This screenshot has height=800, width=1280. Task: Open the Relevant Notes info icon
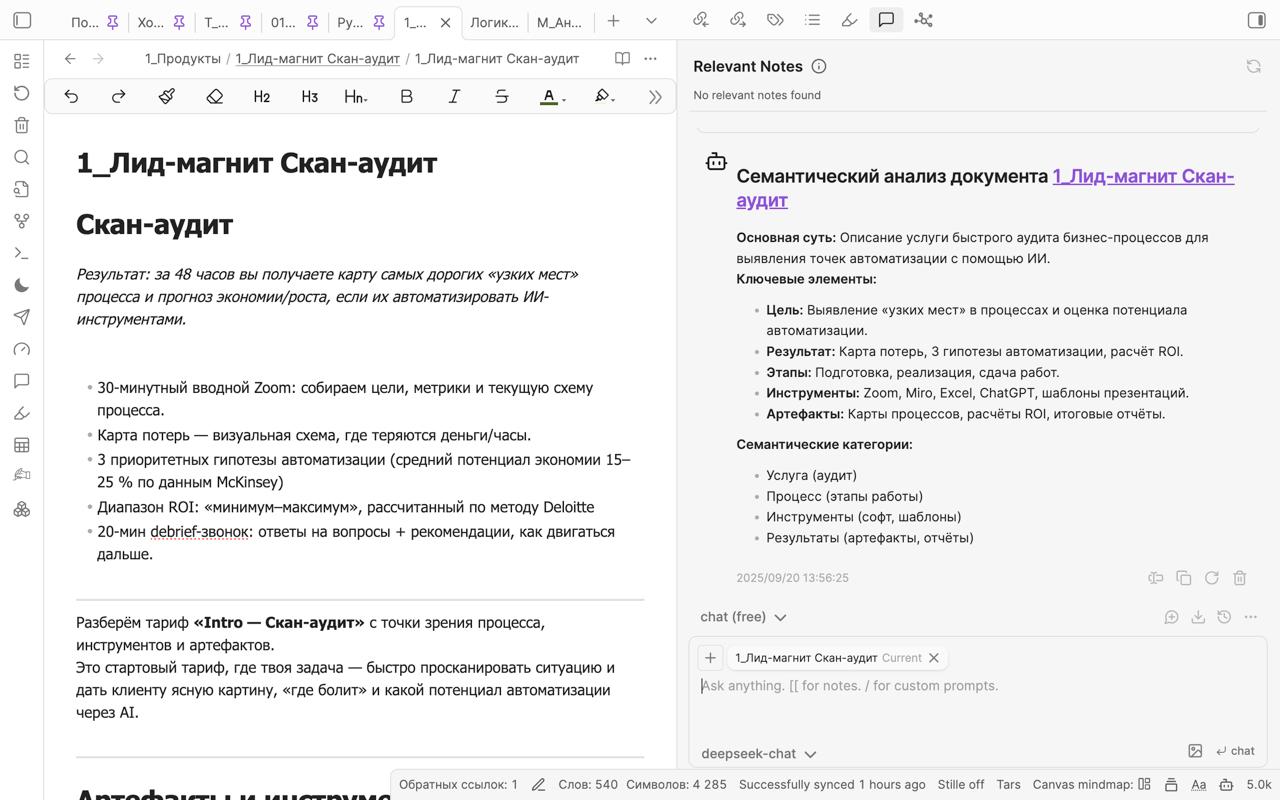819,66
